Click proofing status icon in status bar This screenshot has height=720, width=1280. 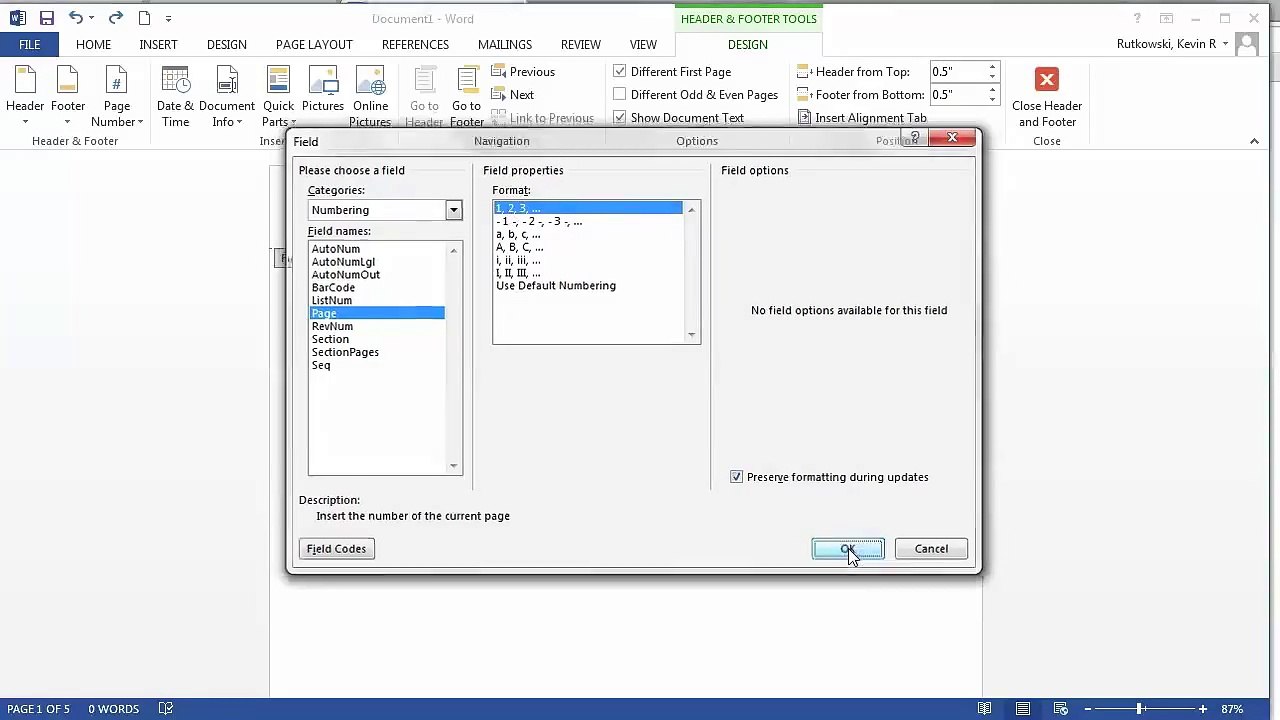166,709
